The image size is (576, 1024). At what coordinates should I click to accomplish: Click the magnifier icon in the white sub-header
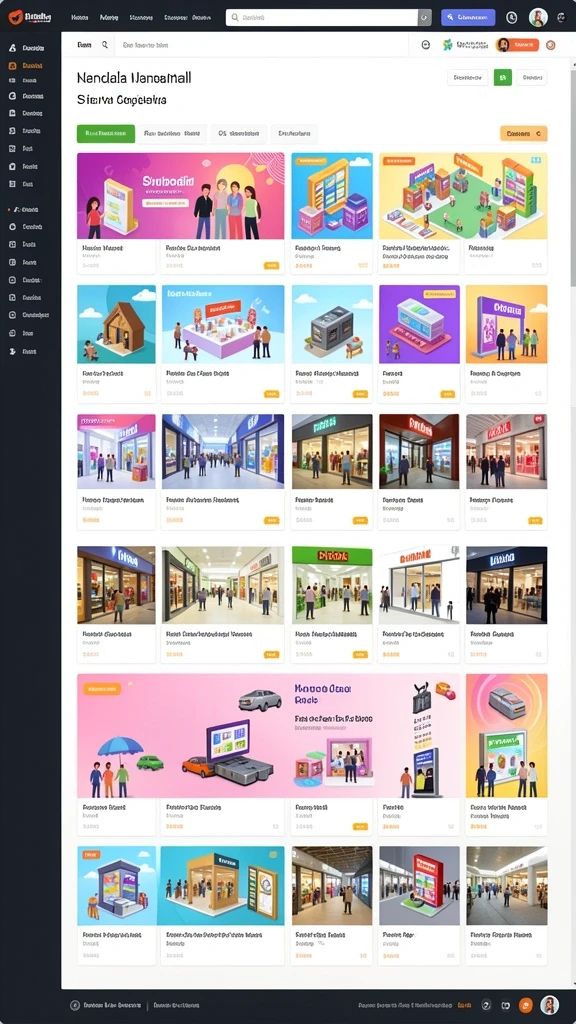pyautogui.click(x=104, y=45)
